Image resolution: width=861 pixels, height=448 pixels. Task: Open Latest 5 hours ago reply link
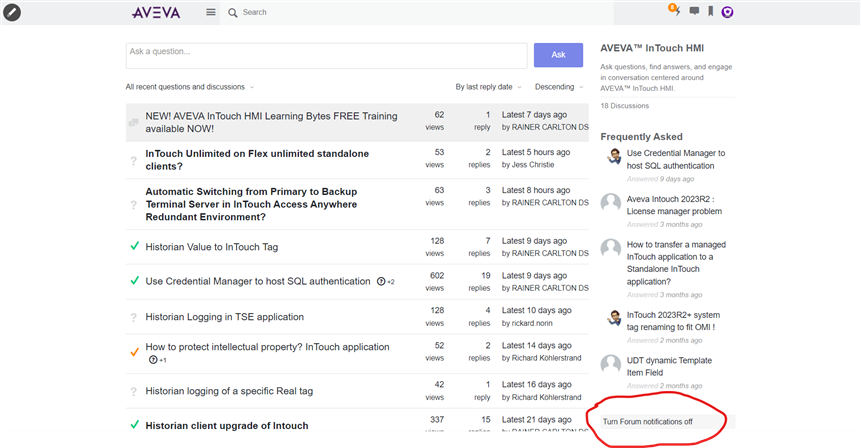[536, 152]
